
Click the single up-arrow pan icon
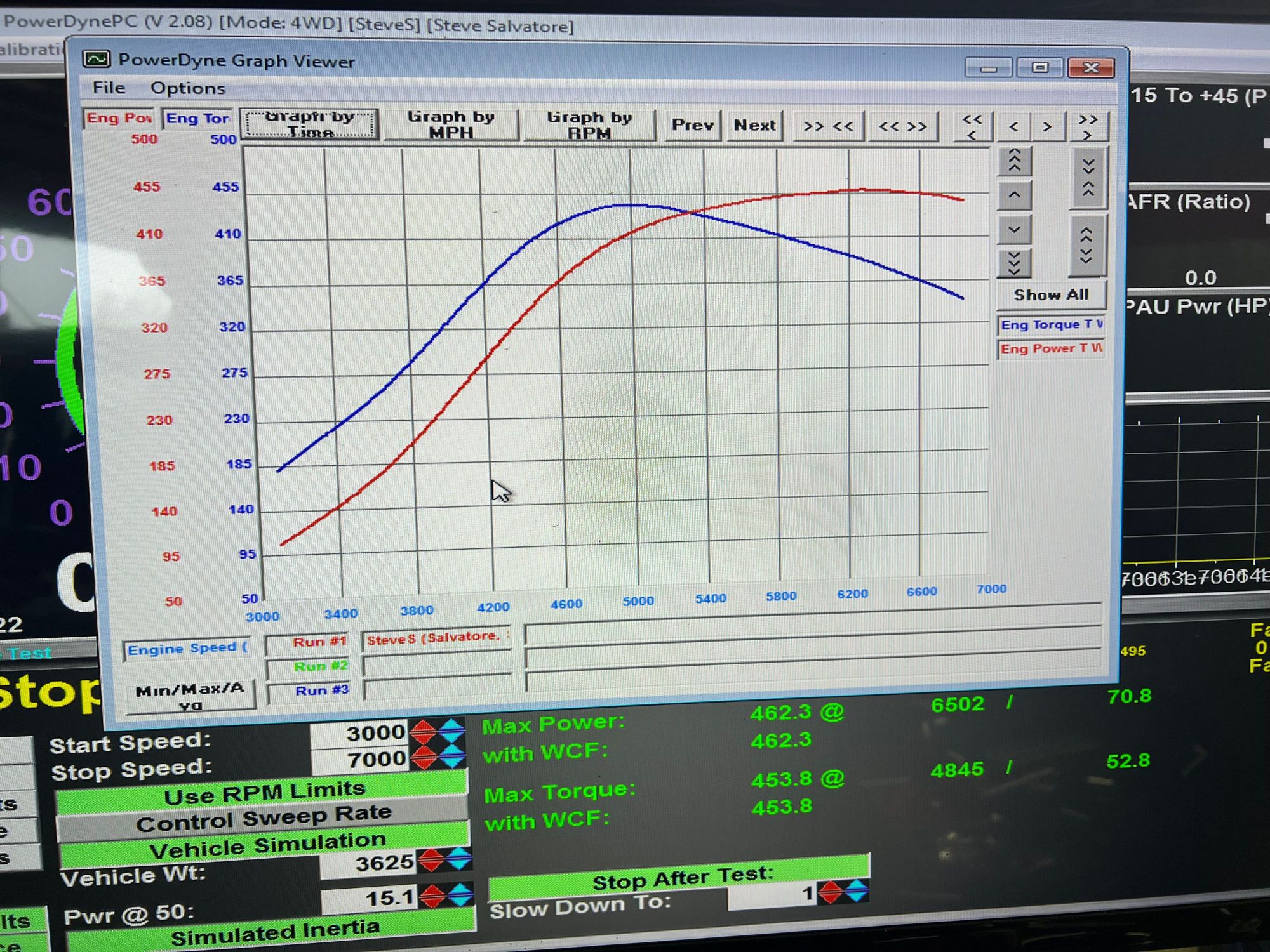(1014, 195)
